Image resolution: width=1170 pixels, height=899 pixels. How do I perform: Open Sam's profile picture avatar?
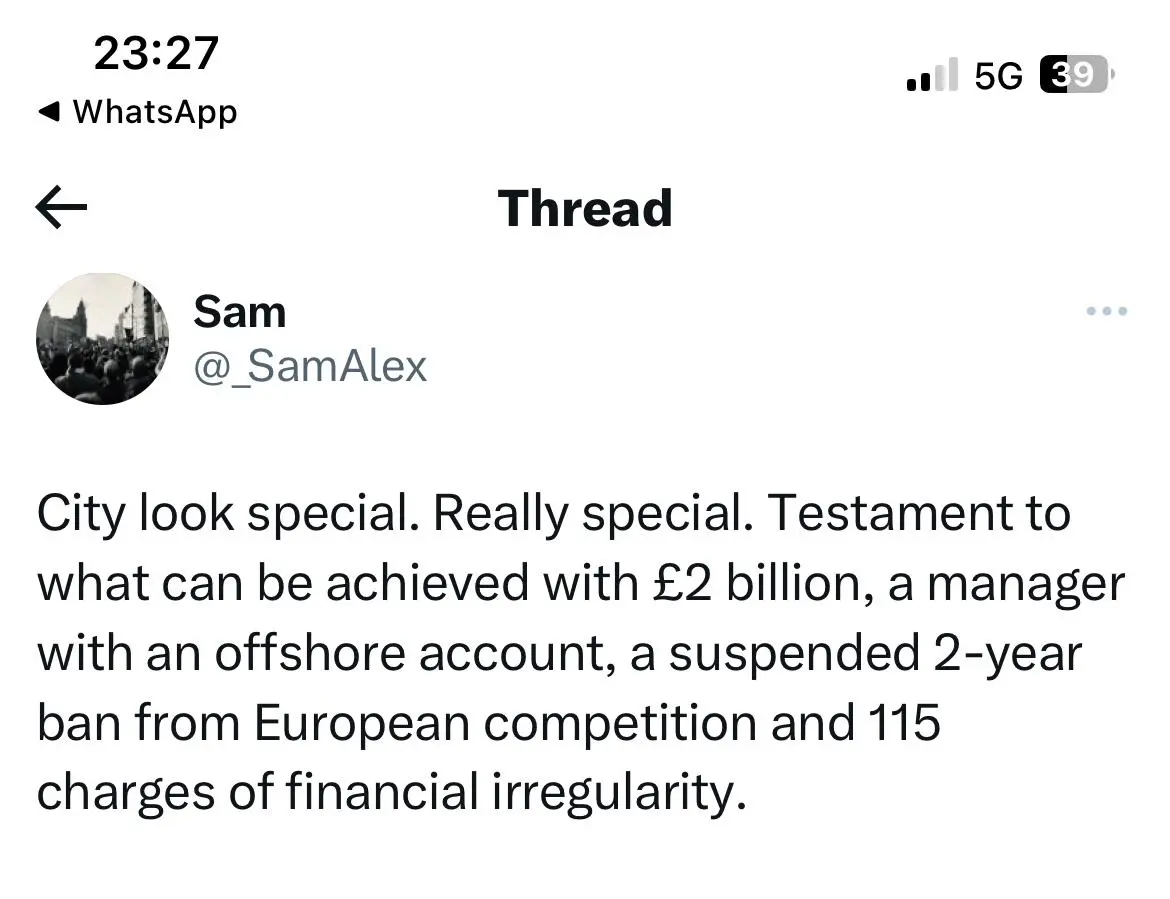102,338
